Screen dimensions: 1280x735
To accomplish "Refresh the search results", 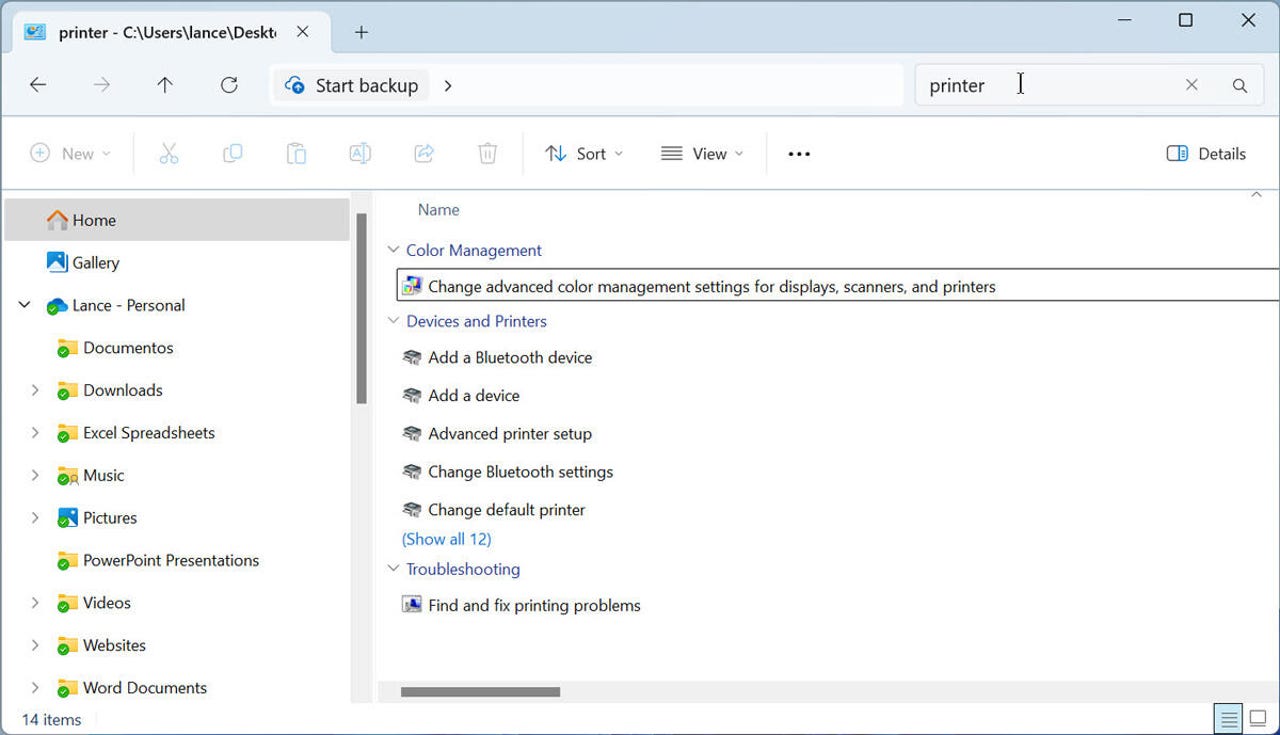I will pos(229,85).
